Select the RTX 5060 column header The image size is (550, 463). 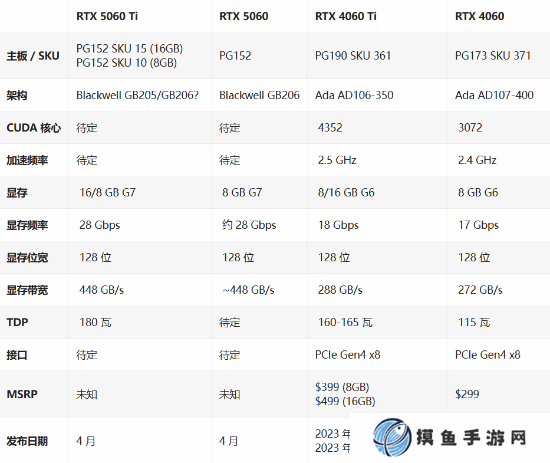click(x=243, y=16)
